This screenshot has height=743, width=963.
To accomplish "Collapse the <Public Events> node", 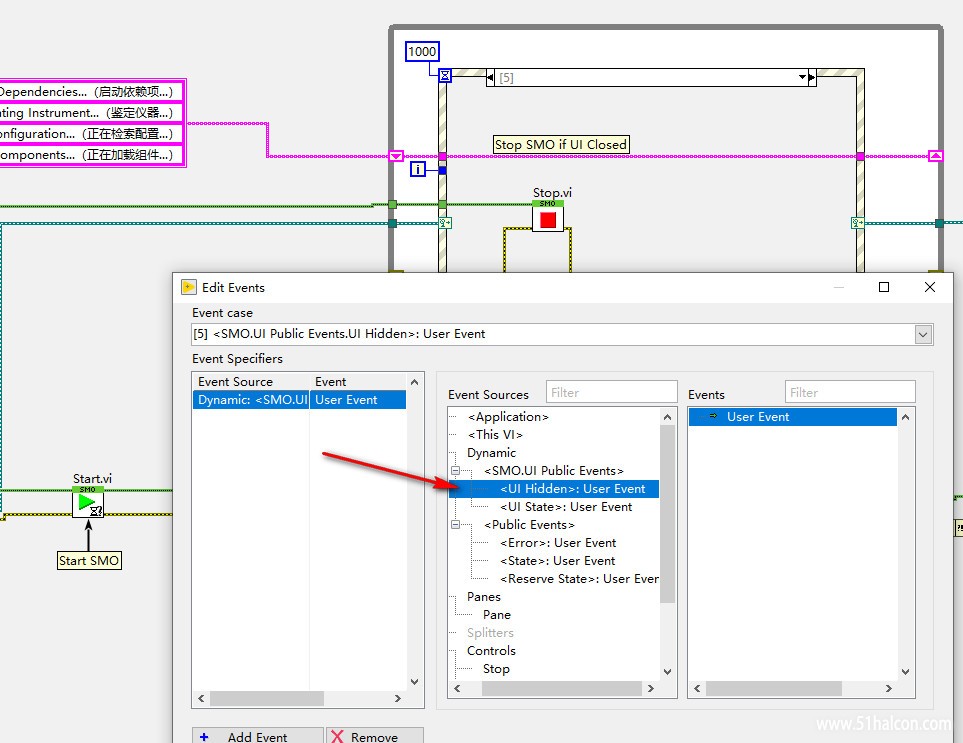I will coord(456,525).
